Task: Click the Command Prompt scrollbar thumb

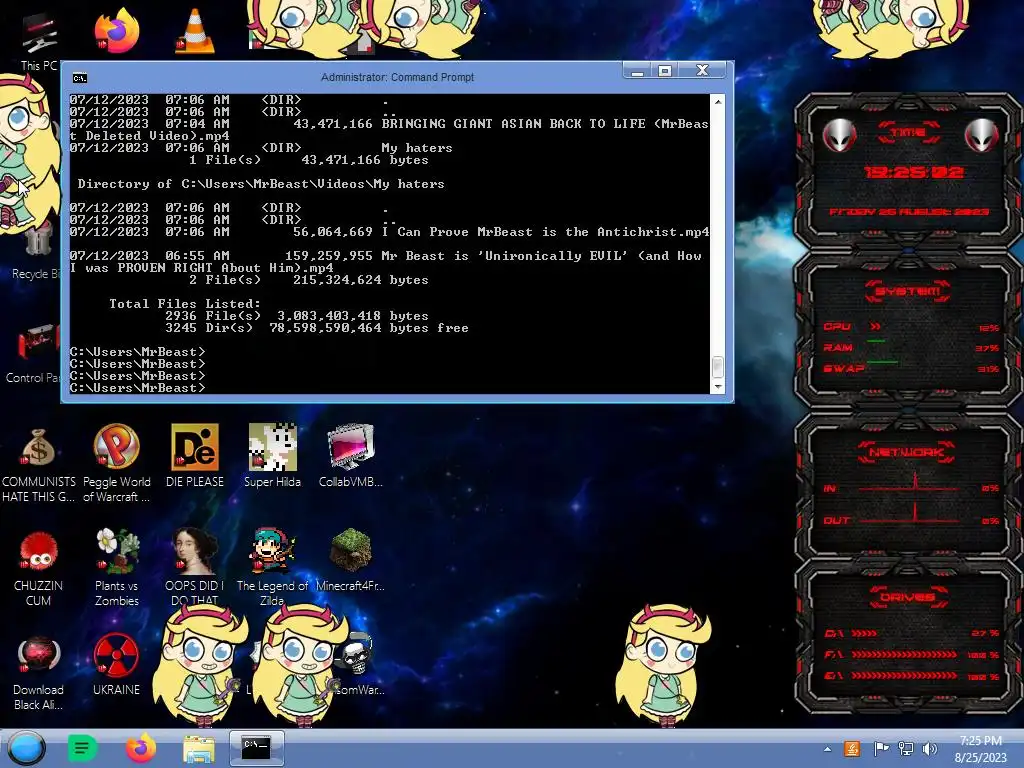Action: tap(718, 367)
